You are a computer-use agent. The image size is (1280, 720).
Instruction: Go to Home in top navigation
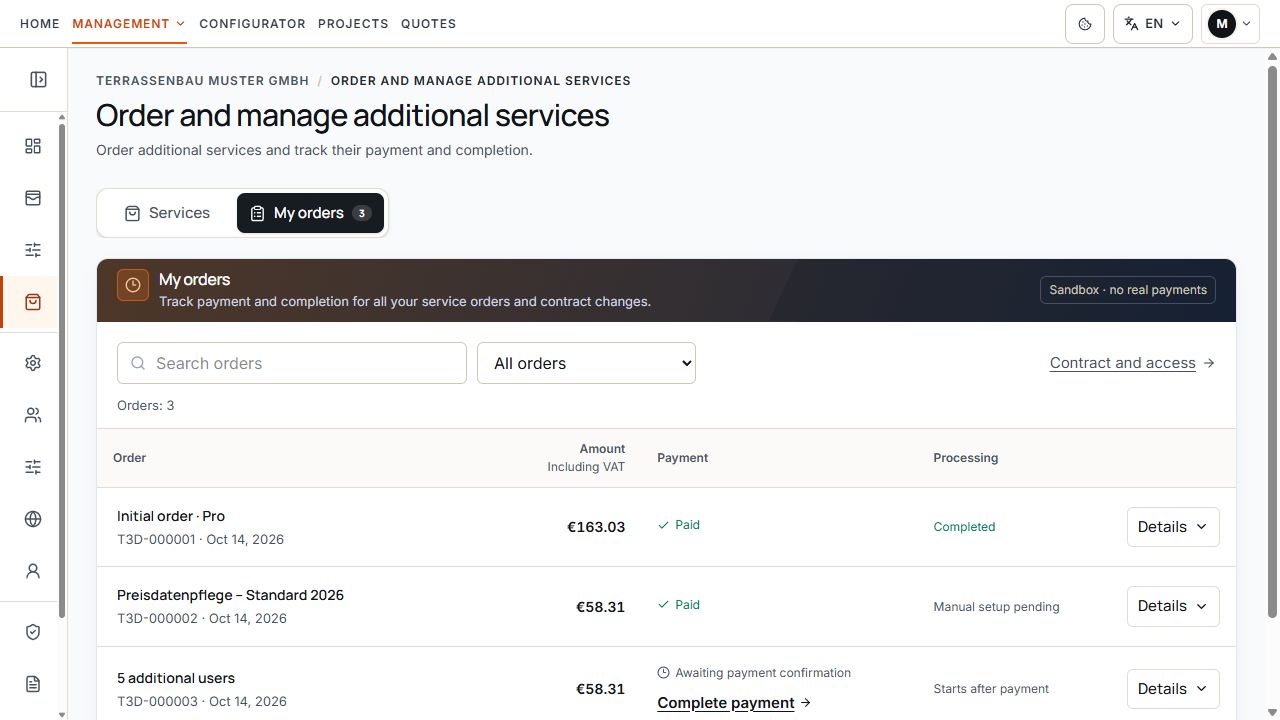40,23
